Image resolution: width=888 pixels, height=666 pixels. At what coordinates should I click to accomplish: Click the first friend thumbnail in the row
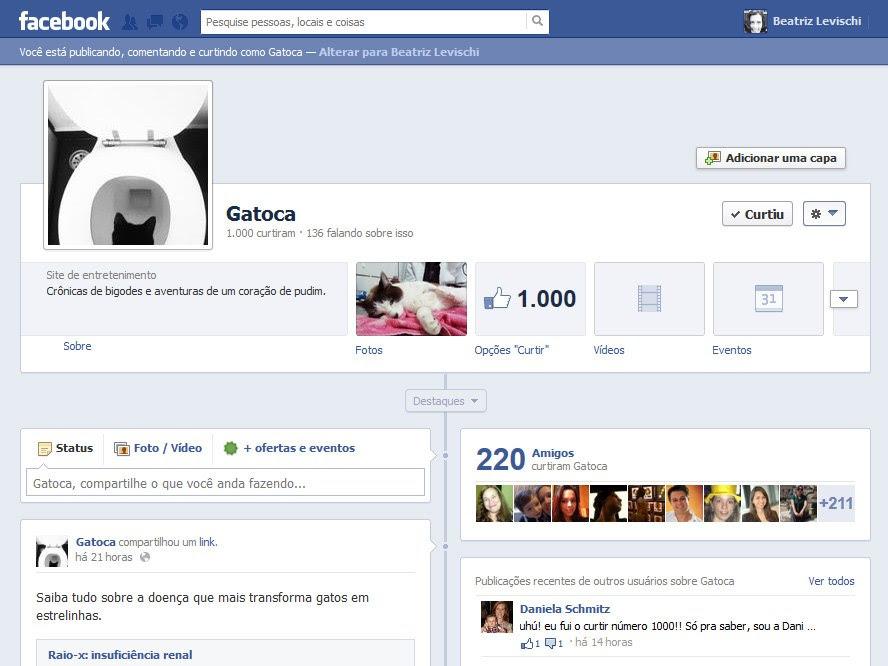494,503
